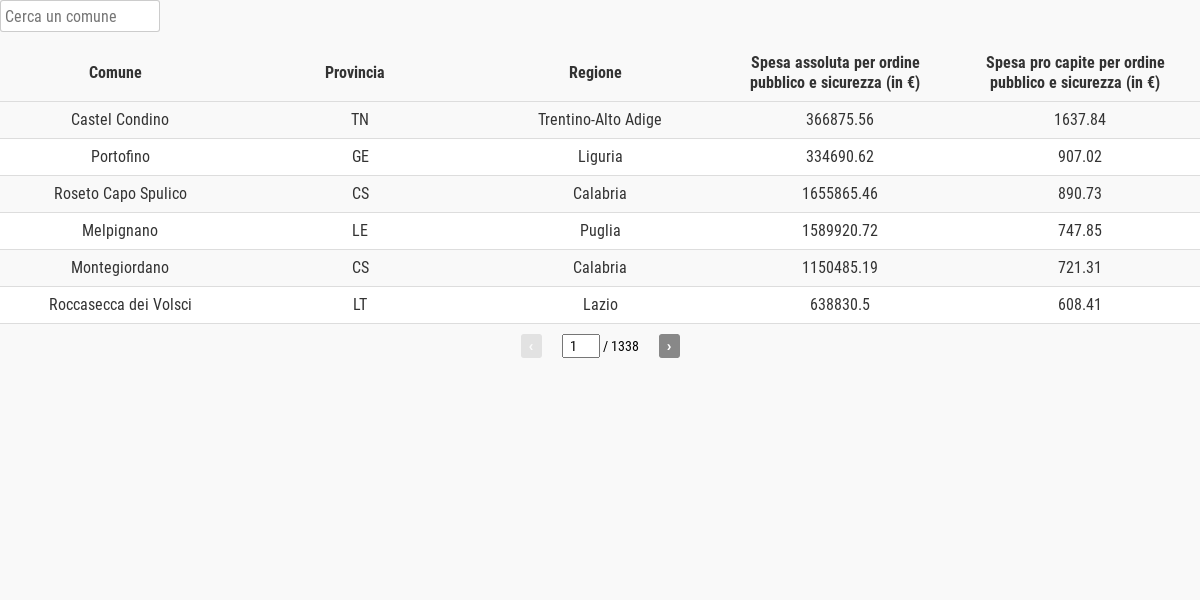Click the Montegiordano comune cell
1200x600 pixels.
click(120, 267)
